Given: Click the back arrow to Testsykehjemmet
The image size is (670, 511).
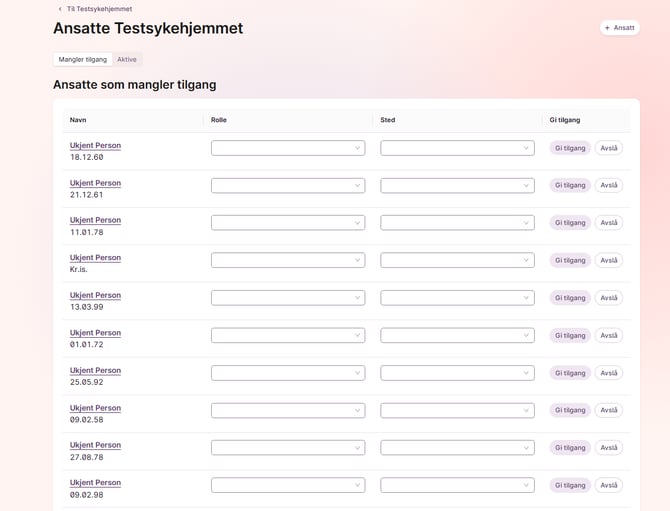Looking at the screenshot, I should click(x=60, y=9).
